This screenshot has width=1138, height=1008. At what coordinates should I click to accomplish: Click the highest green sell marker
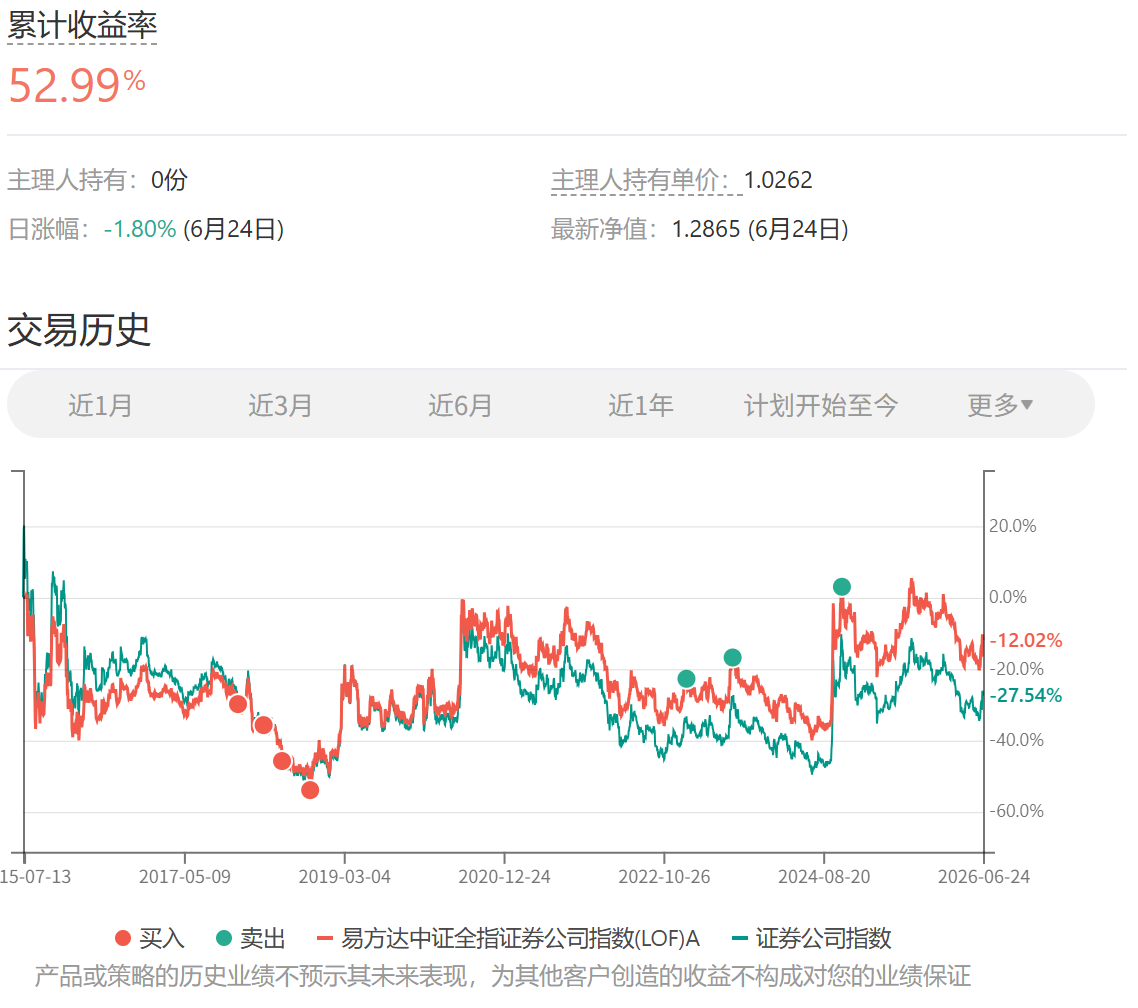tap(842, 586)
